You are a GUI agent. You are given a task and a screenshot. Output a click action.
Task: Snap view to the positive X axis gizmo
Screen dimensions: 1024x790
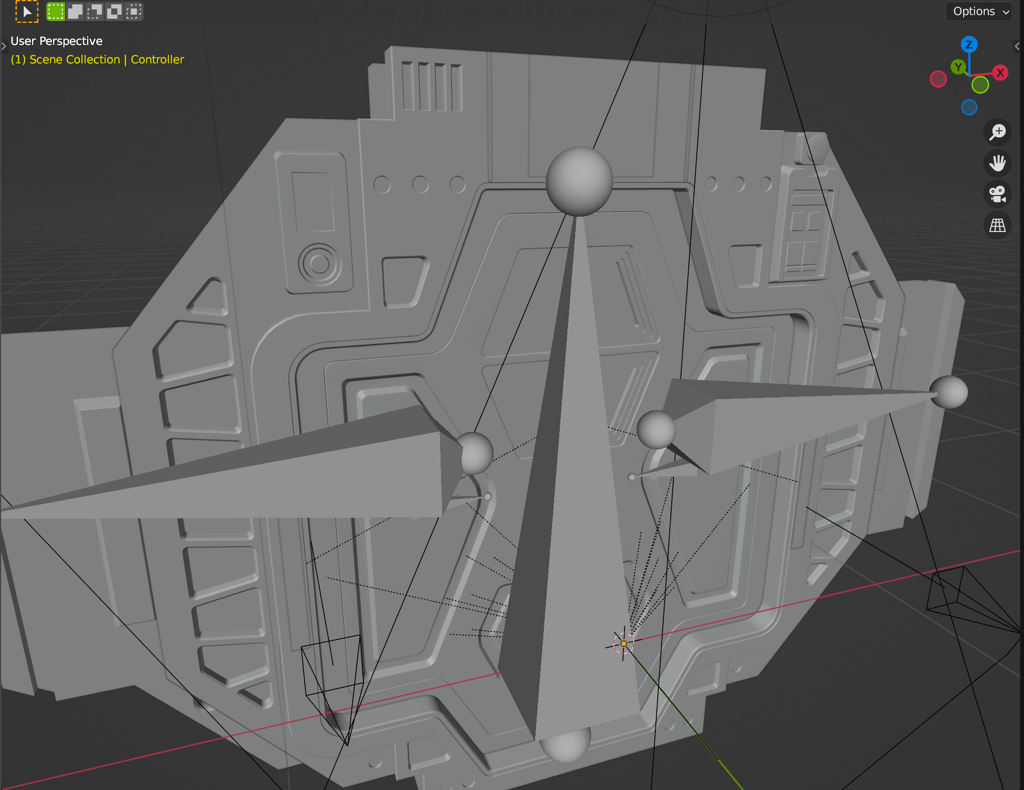(1000, 72)
